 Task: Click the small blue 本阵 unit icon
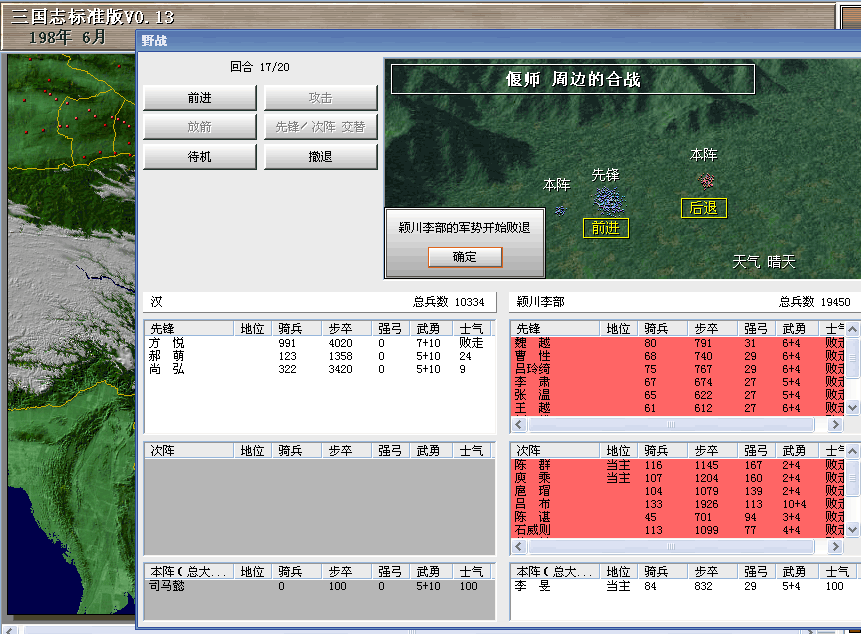click(560, 210)
